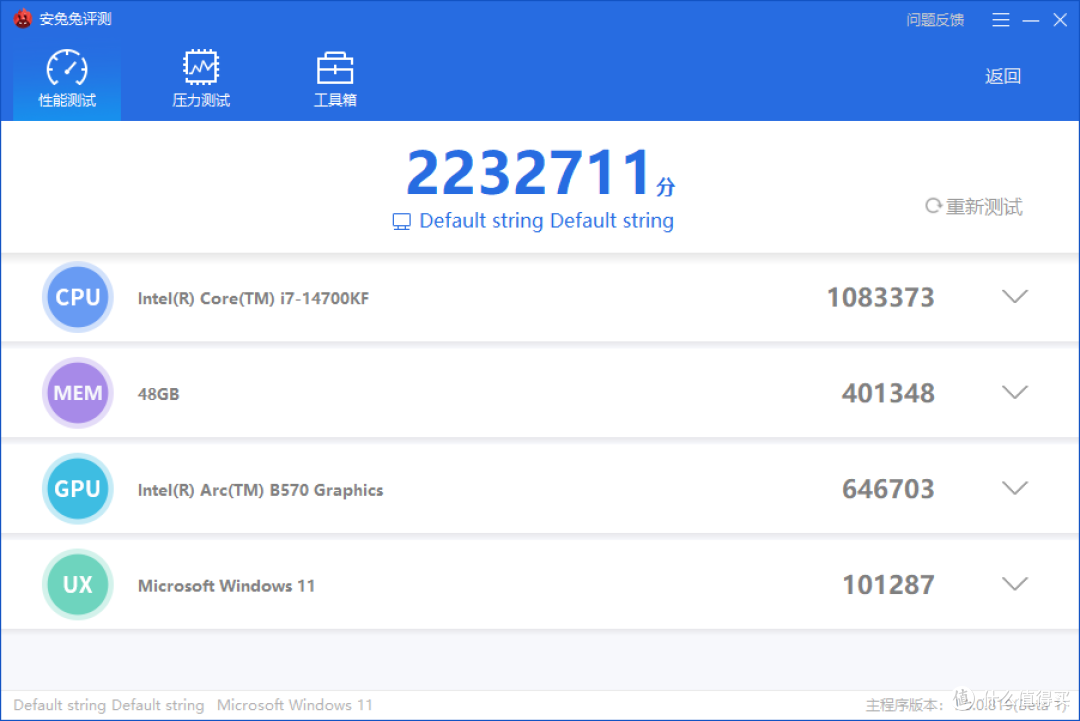Expand the GPU score details chevron
The height and width of the screenshot is (721, 1080).
(x=1015, y=488)
